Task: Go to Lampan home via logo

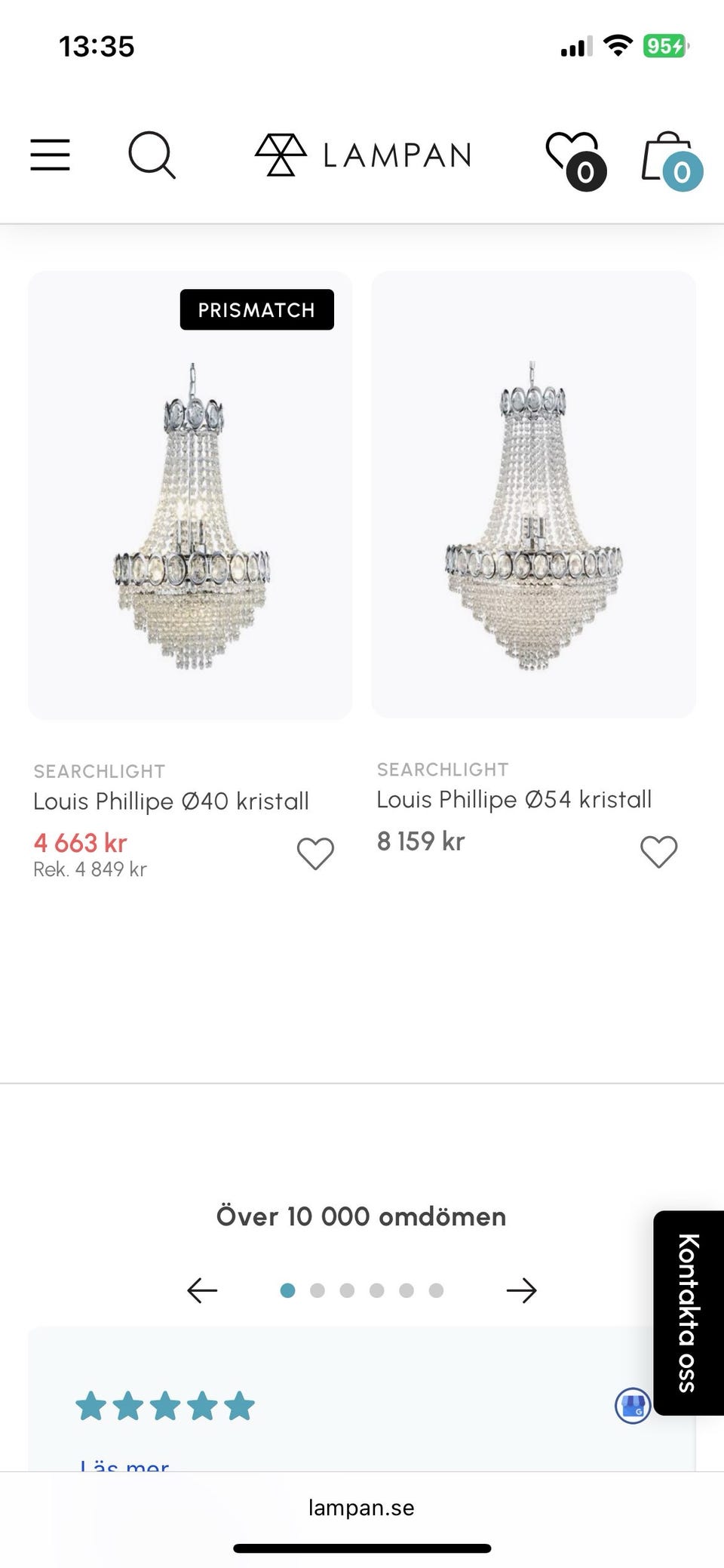Action: coord(364,155)
